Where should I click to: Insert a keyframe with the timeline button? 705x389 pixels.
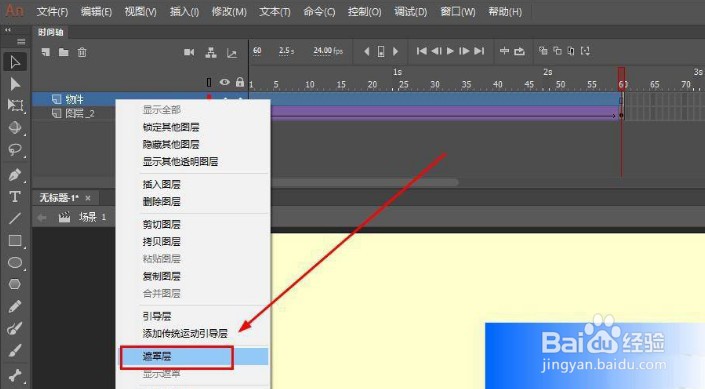(x=381, y=52)
